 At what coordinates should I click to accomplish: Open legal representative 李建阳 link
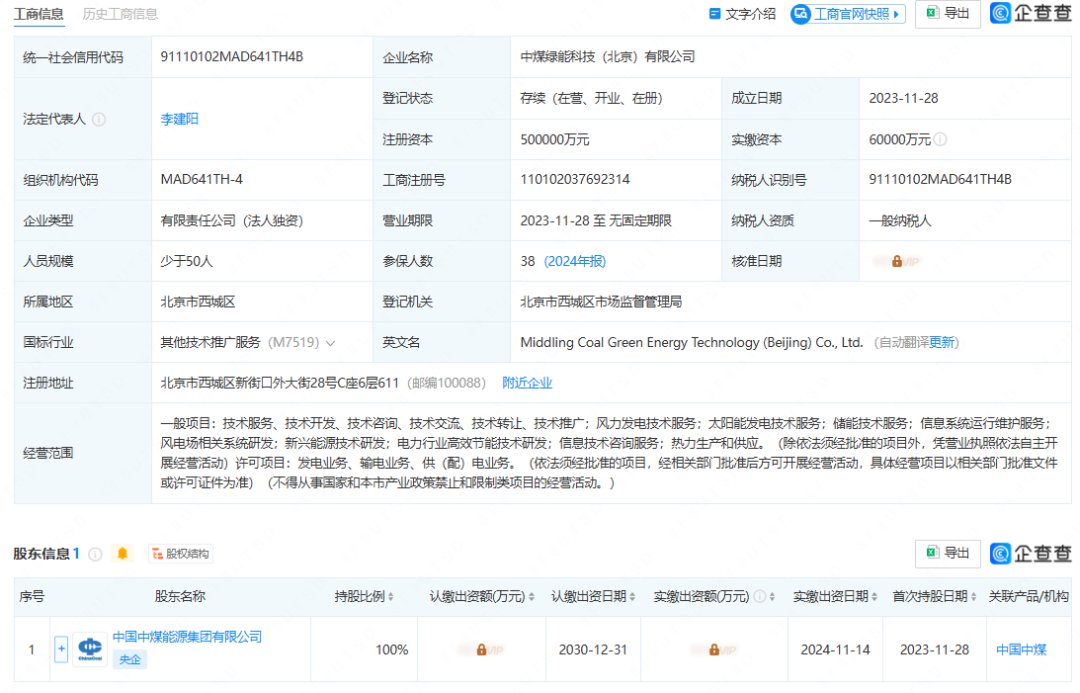pyautogui.click(x=180, y=119)
